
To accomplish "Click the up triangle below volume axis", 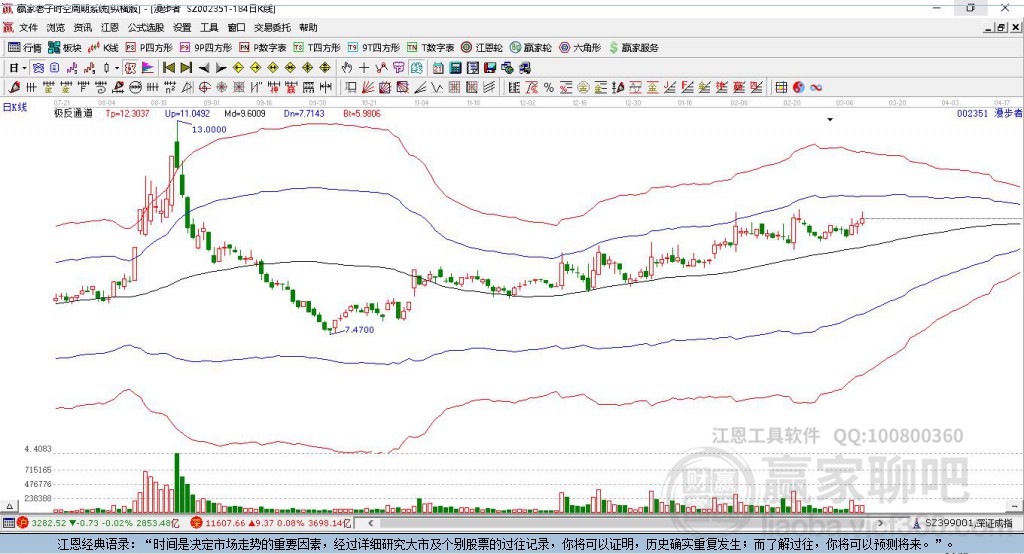I will click(x=9, y=506).
